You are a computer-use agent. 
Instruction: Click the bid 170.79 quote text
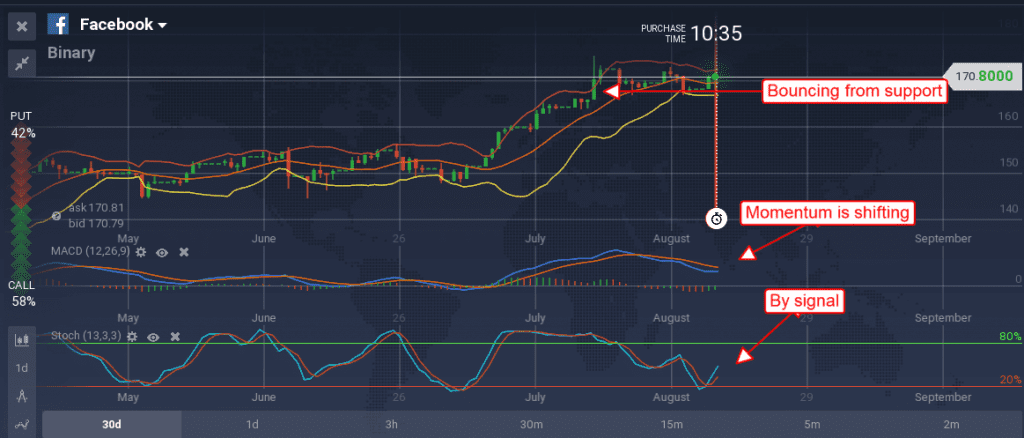point(96,224)
